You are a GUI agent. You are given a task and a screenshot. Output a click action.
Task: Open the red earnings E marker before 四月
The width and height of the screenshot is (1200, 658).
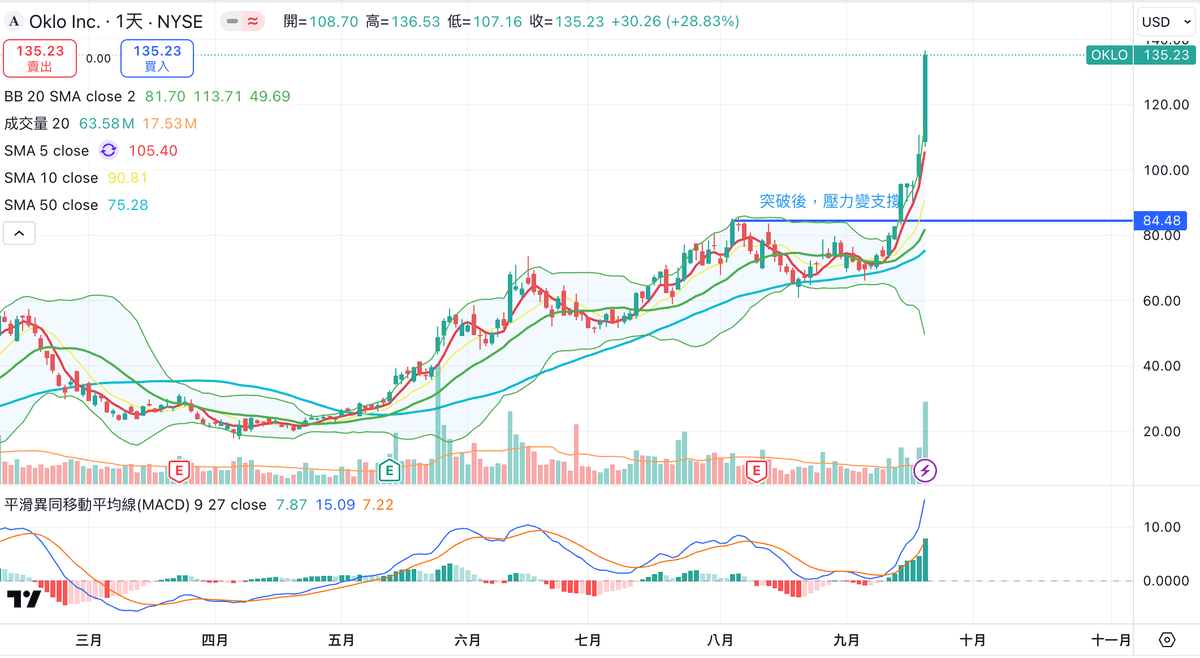(x=180, y=470)
